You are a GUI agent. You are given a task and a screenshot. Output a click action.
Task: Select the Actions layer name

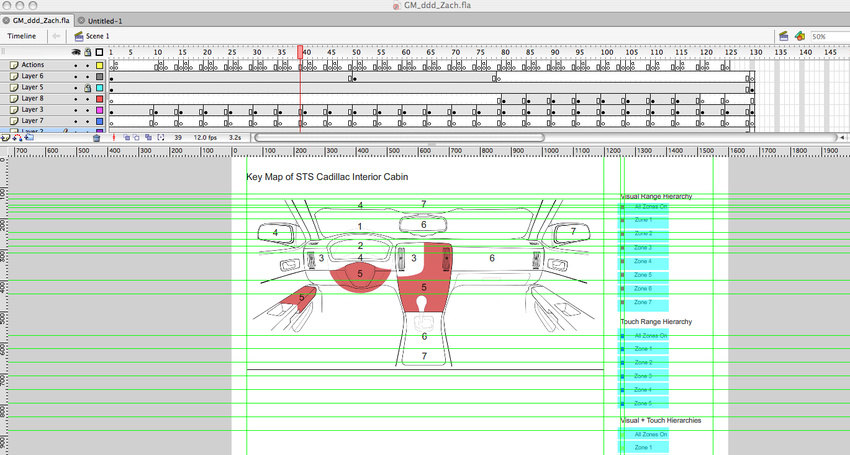tap(33, 65)
